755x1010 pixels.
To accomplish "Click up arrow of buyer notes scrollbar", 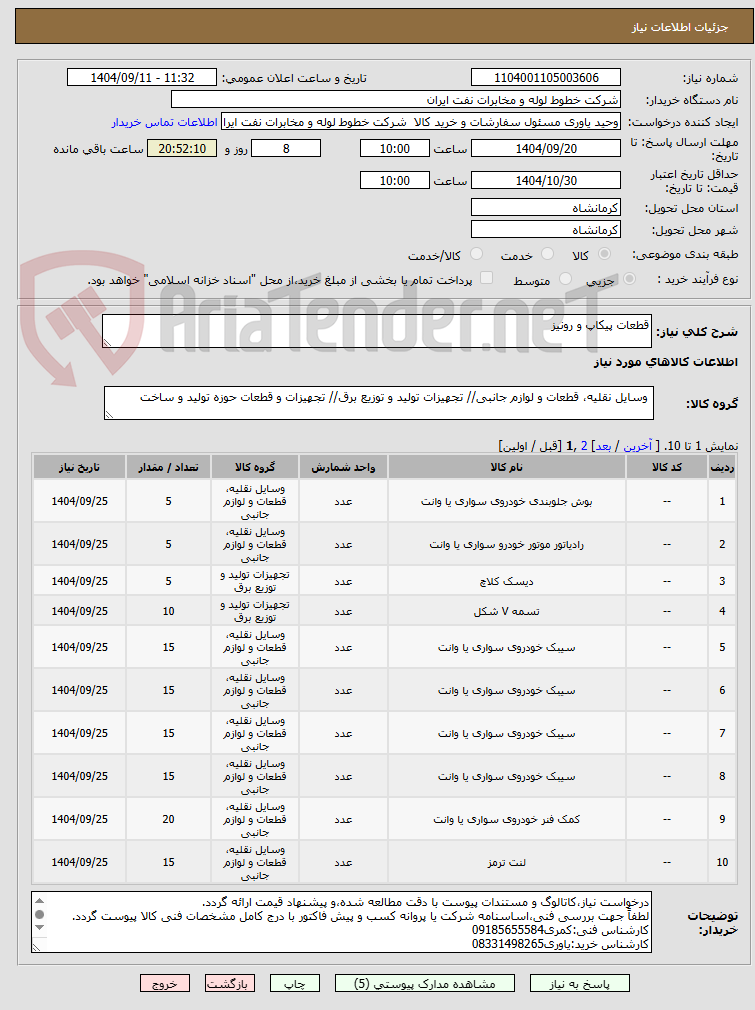I will click(39, 900).
